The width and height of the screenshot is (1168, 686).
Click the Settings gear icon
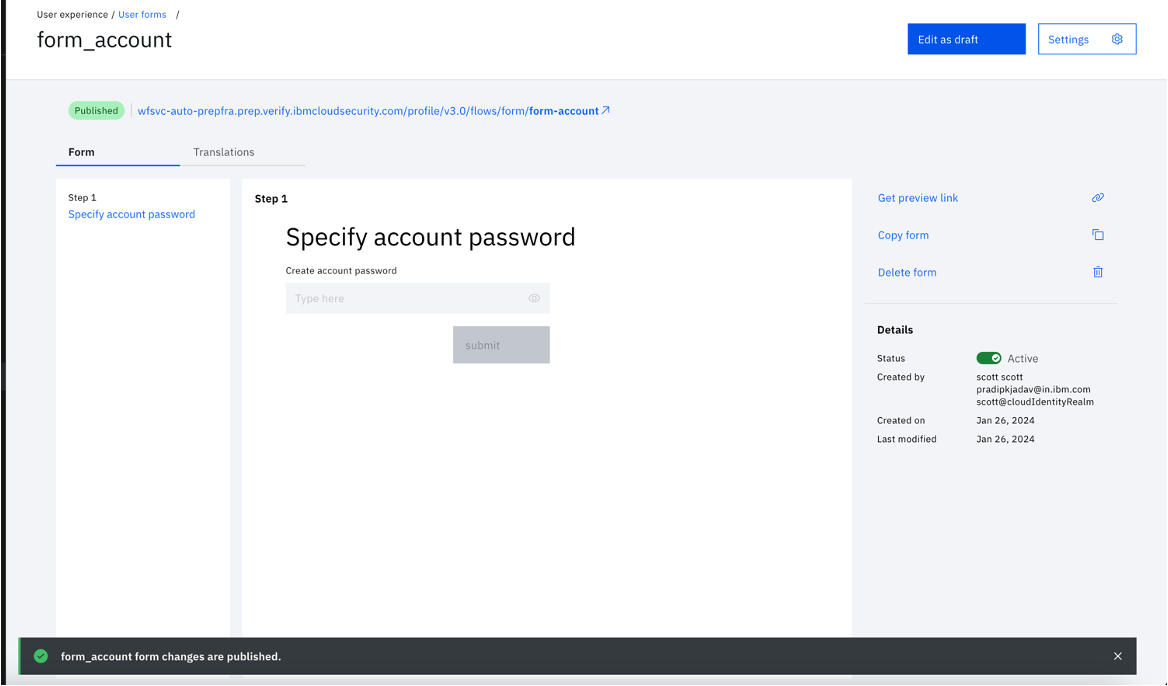click(x=1117, y=39)
